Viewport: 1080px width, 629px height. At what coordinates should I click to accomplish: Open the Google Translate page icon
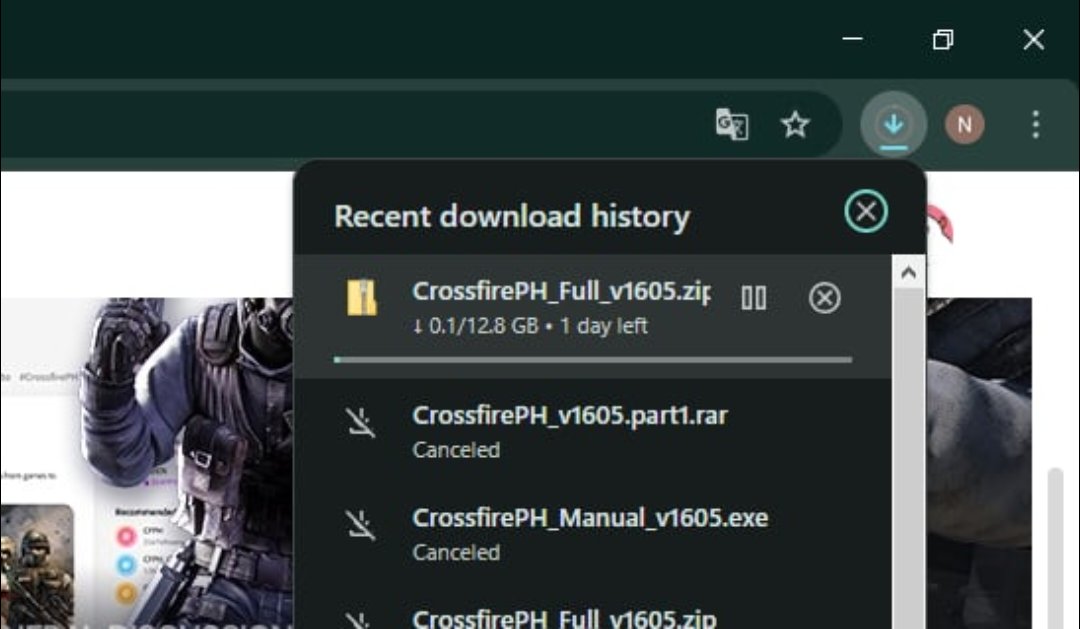(732, 125)
